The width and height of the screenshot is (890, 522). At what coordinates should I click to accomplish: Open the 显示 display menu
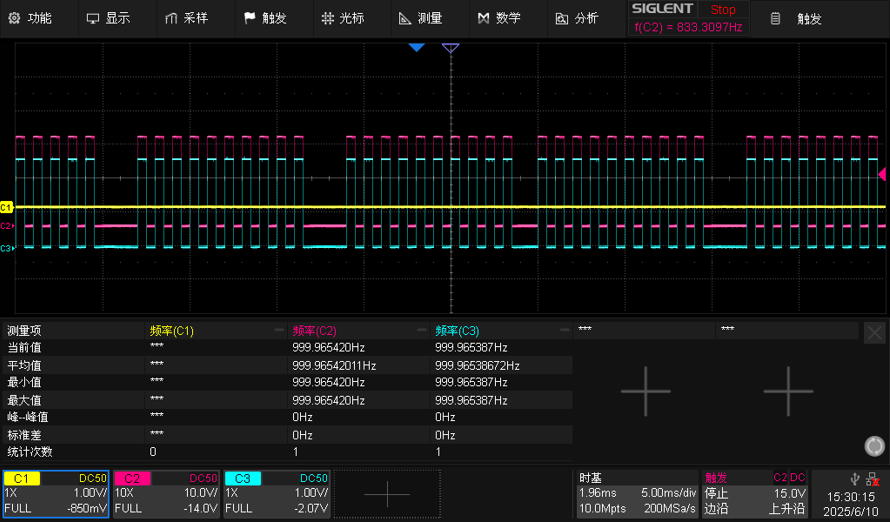tap(108, 19)
